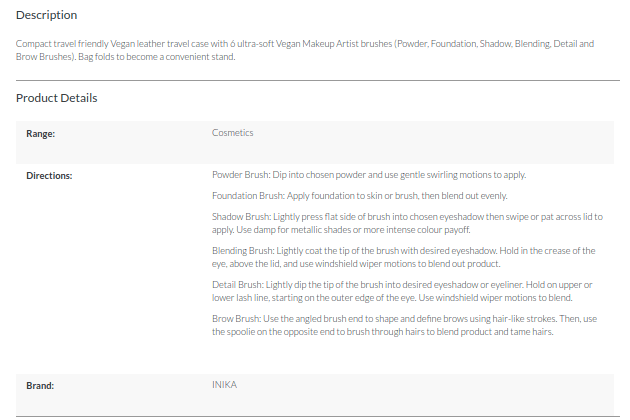The height and width of the screenshot is (420, 630).
Task: Select the Directions label
Action: pyautogui.click(x=49, y=175)
